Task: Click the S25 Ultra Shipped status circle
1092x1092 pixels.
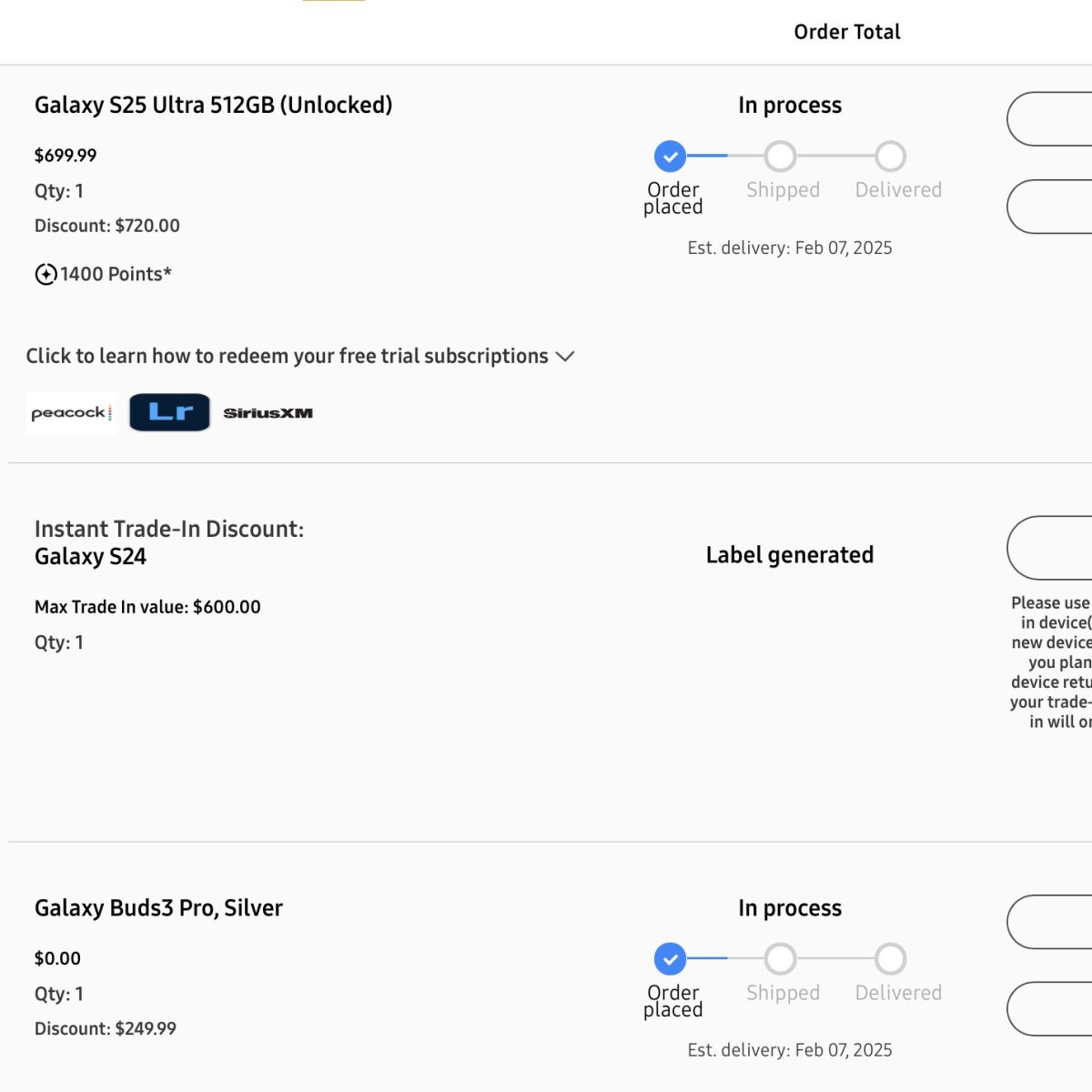Action: point(780,157)
